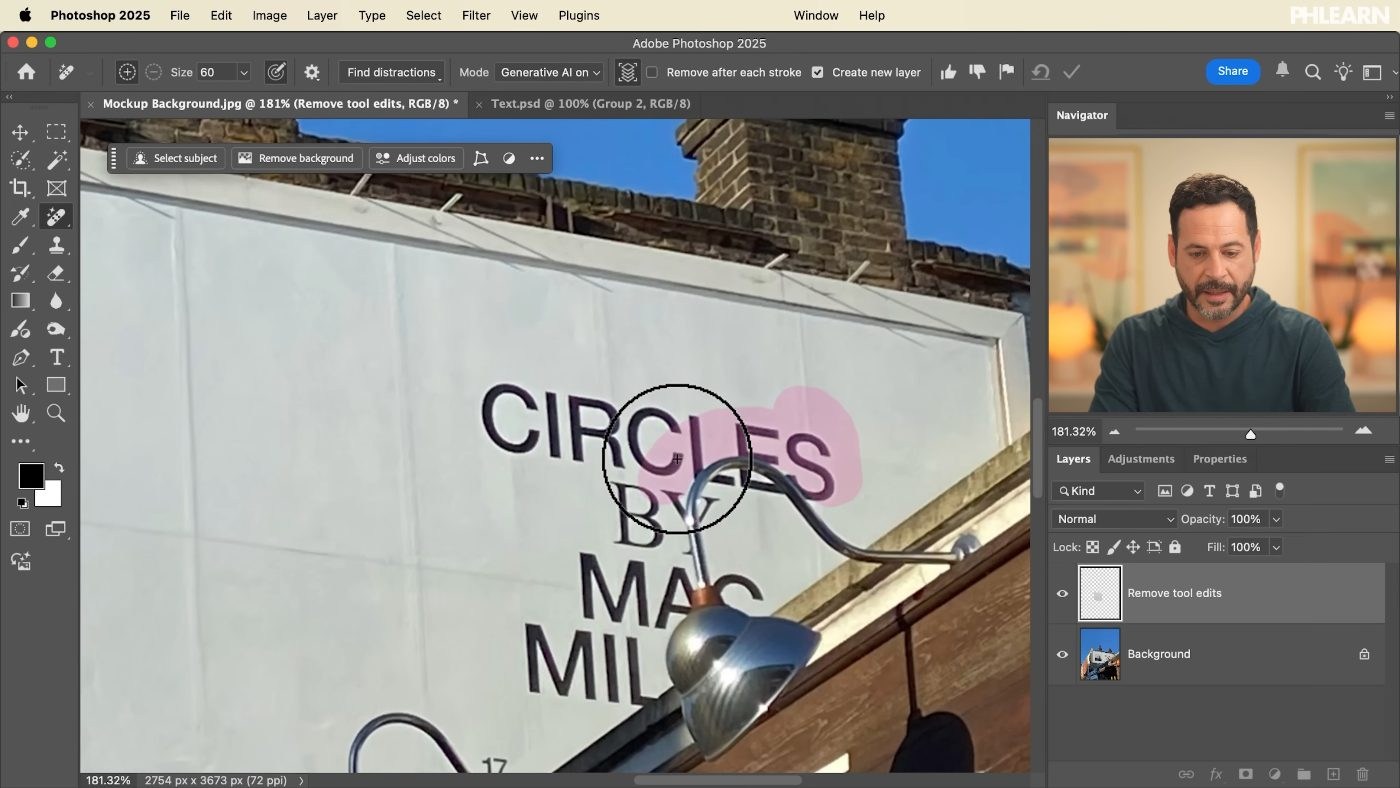
Task: Toggle pixel layer filter icon
Action: click(x=1165, y=491)
